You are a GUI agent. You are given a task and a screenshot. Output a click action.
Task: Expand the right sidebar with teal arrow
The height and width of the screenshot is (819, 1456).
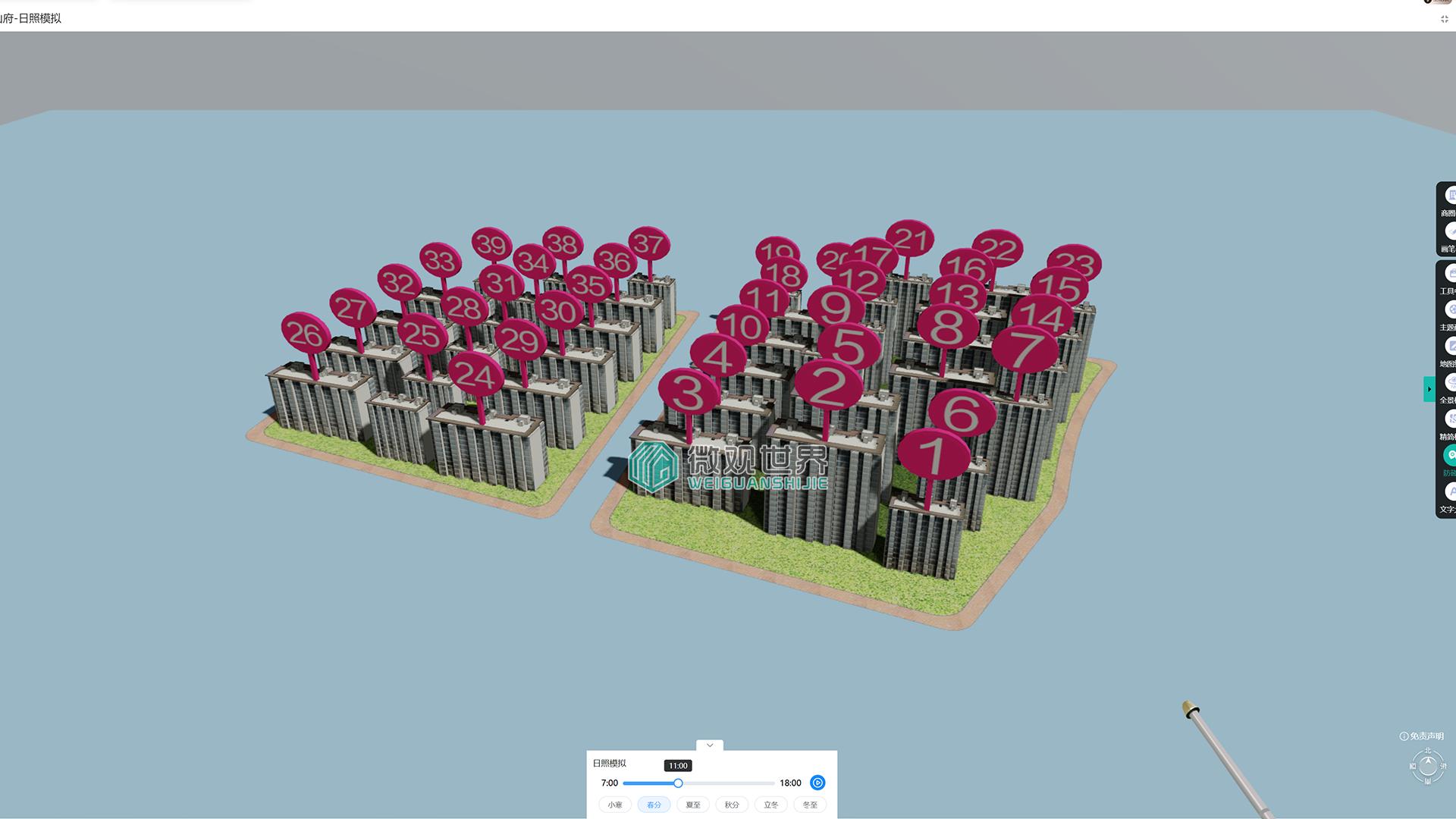pyautogui.click(x=1429, y=389)
